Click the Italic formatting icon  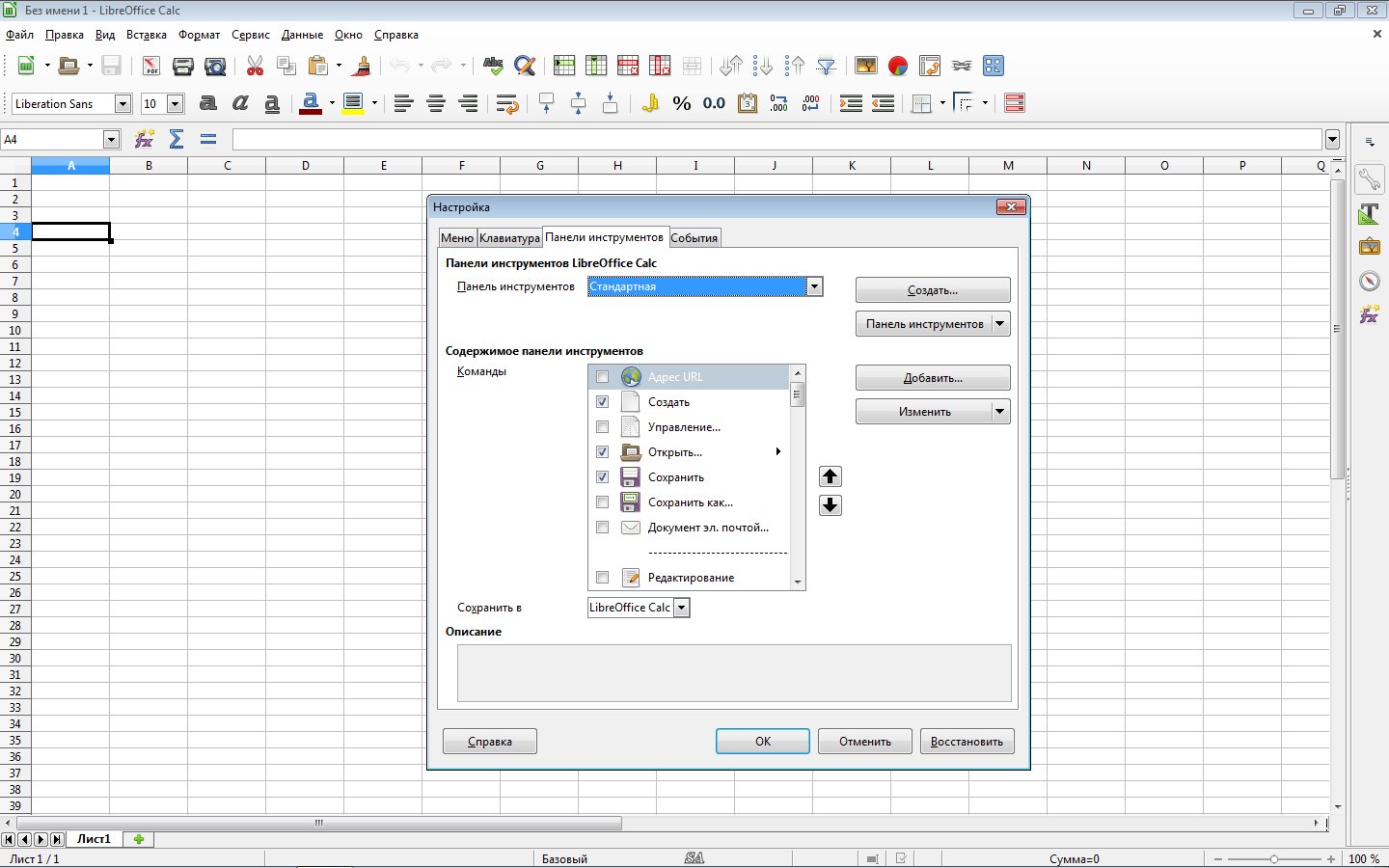(x=240, y=103)
